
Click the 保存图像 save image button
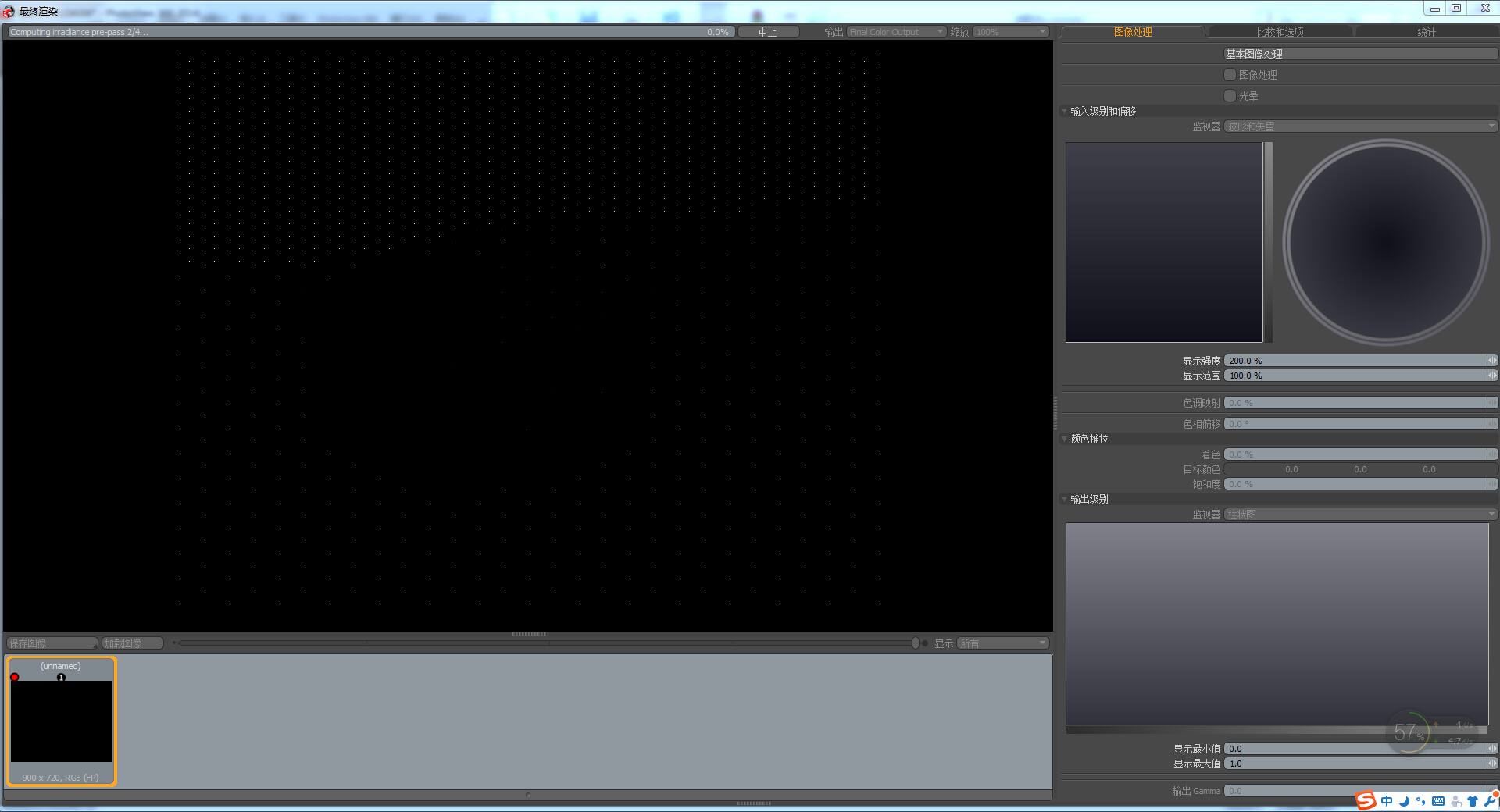(52, 643)
